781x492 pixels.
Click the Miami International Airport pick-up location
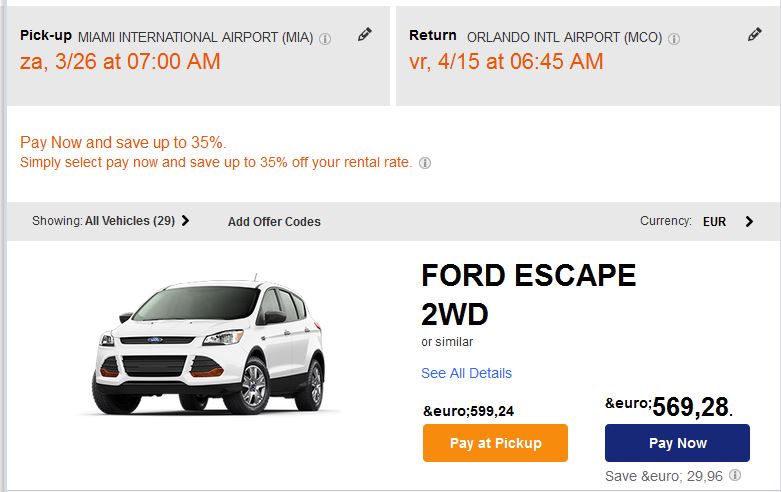pos(195,38)
